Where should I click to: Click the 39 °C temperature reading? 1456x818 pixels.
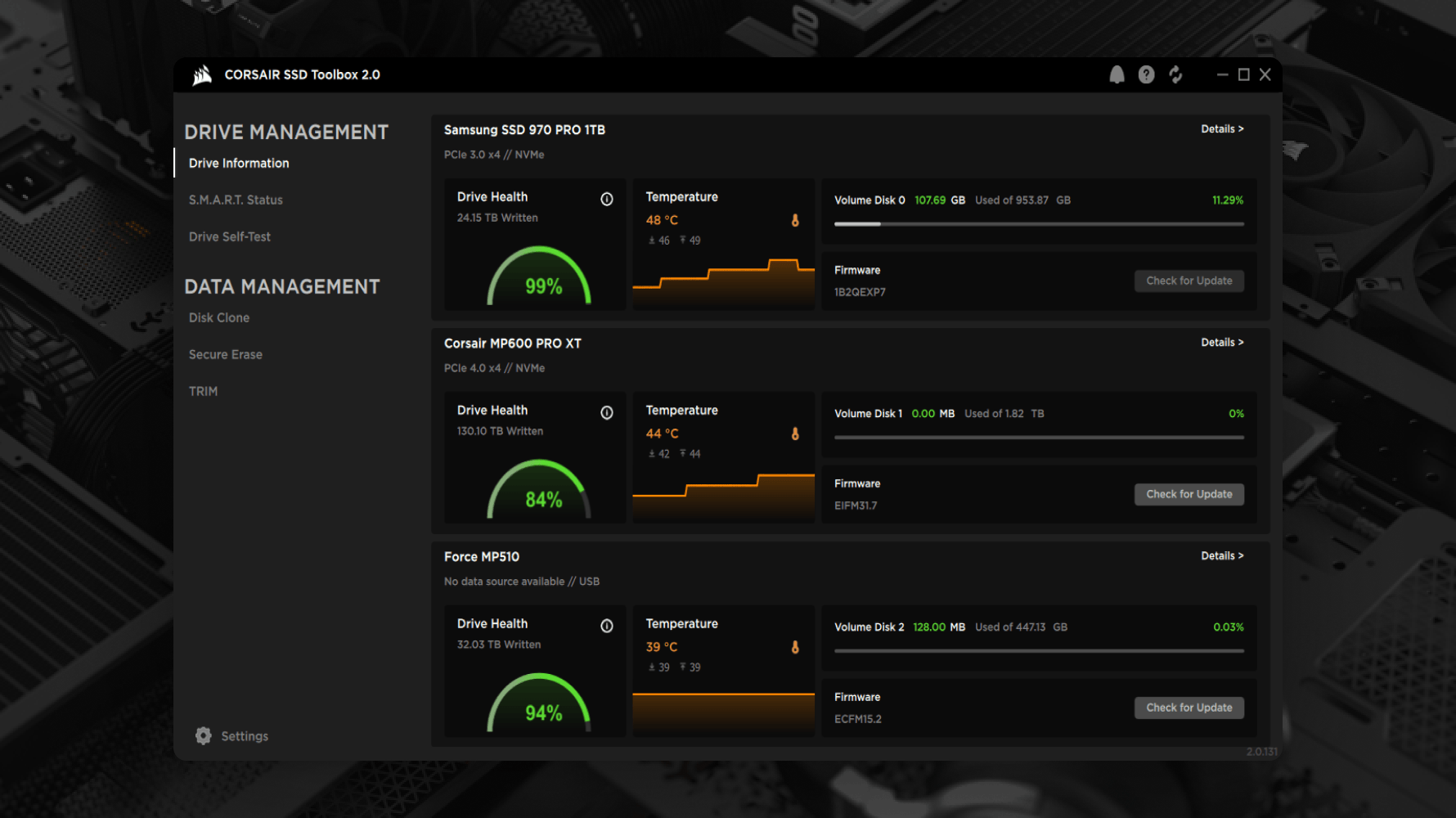(662, 647)
